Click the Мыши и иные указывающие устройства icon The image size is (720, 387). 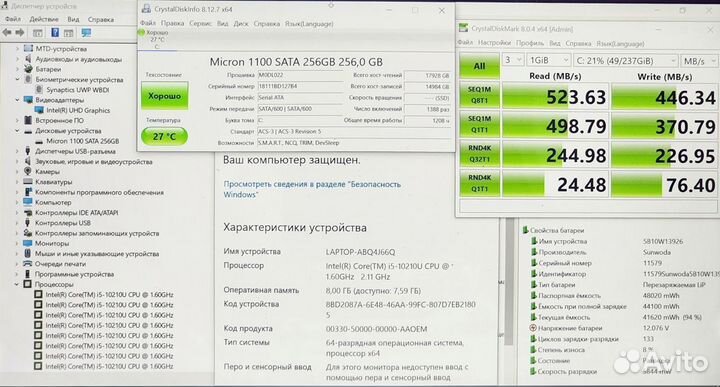pos(28,253)
